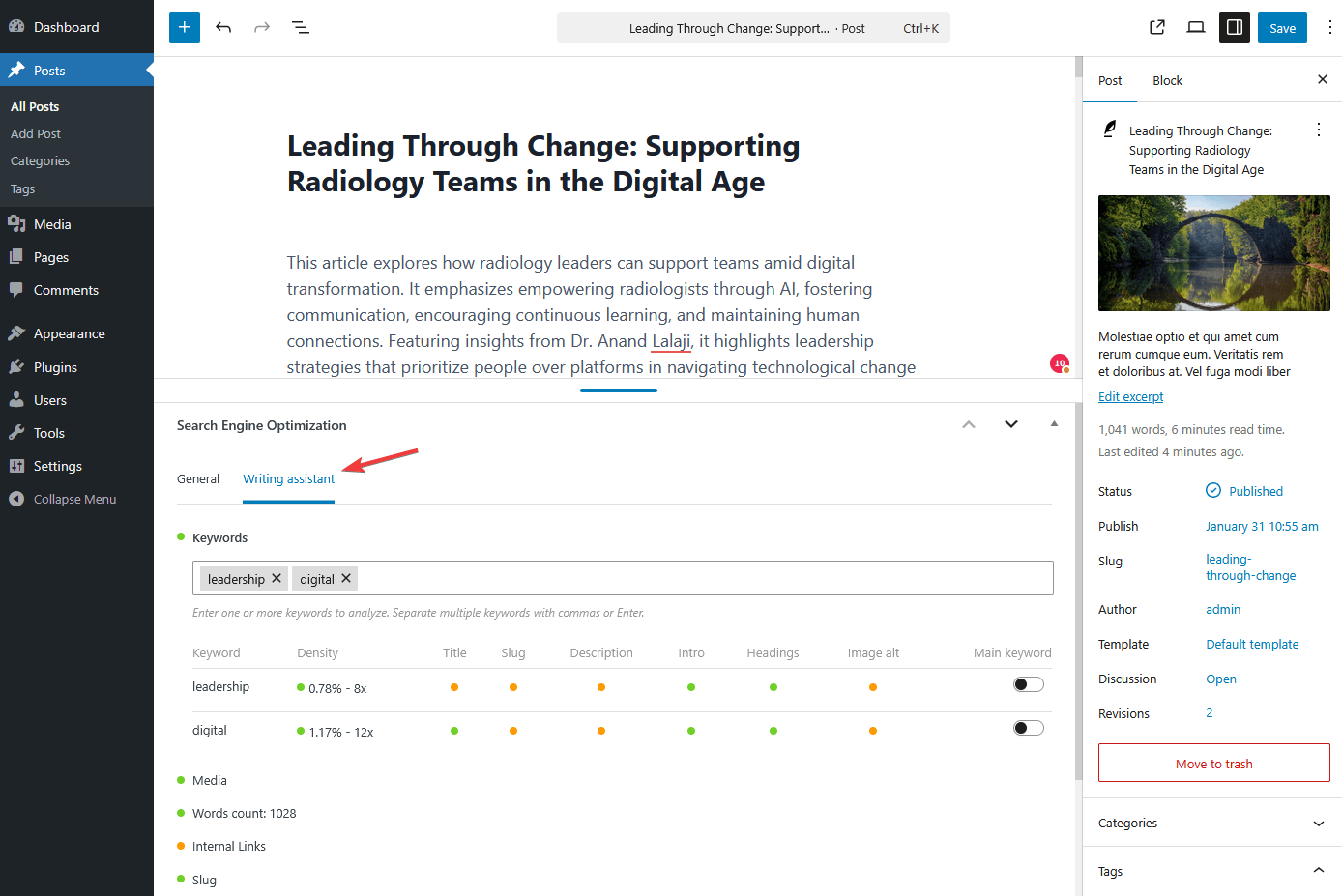Set leadership as main keyword
Viewport: 1342px width, 896px height.
coord(1028,685)
